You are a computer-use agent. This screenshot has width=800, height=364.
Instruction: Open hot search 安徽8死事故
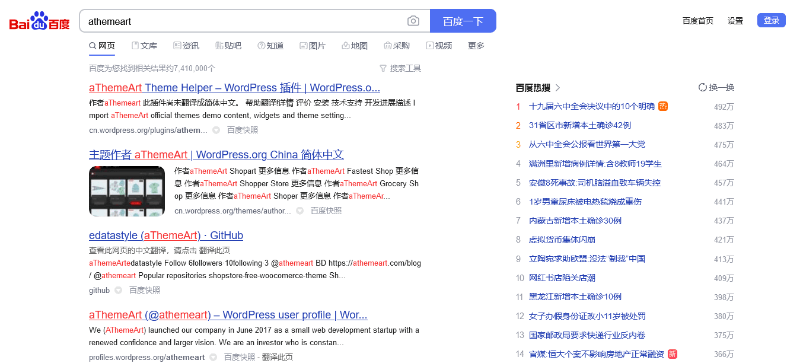595,182
